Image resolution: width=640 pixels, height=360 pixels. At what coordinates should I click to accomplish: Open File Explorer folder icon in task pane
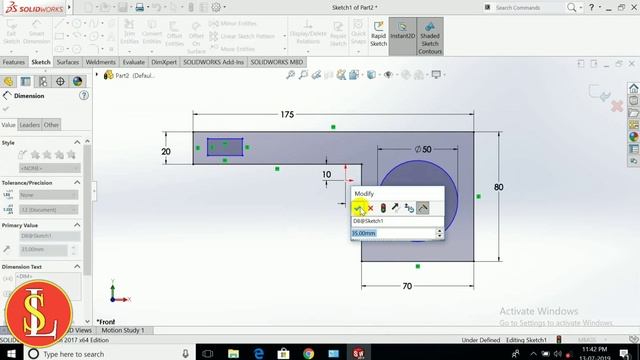point(633,113)
